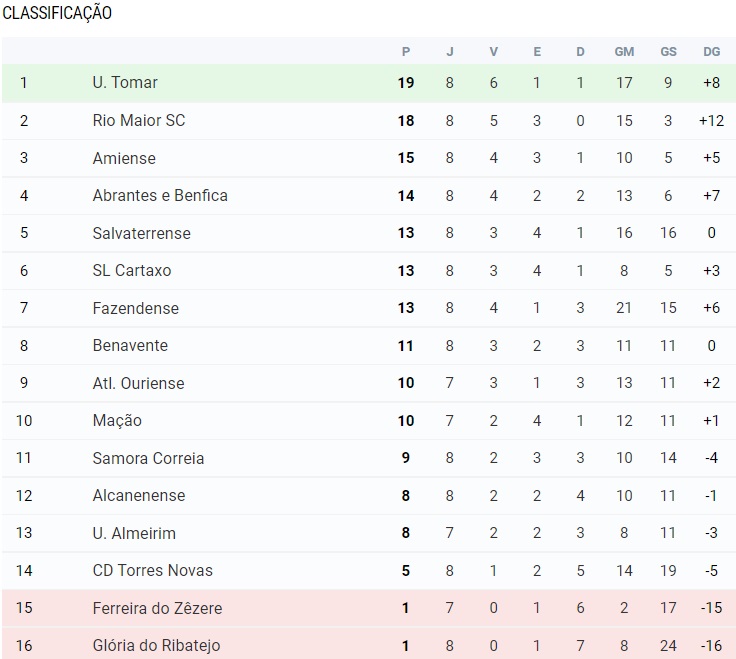Select the Mação team name
This screenshot has height=659, width=736.
(117, 420)
